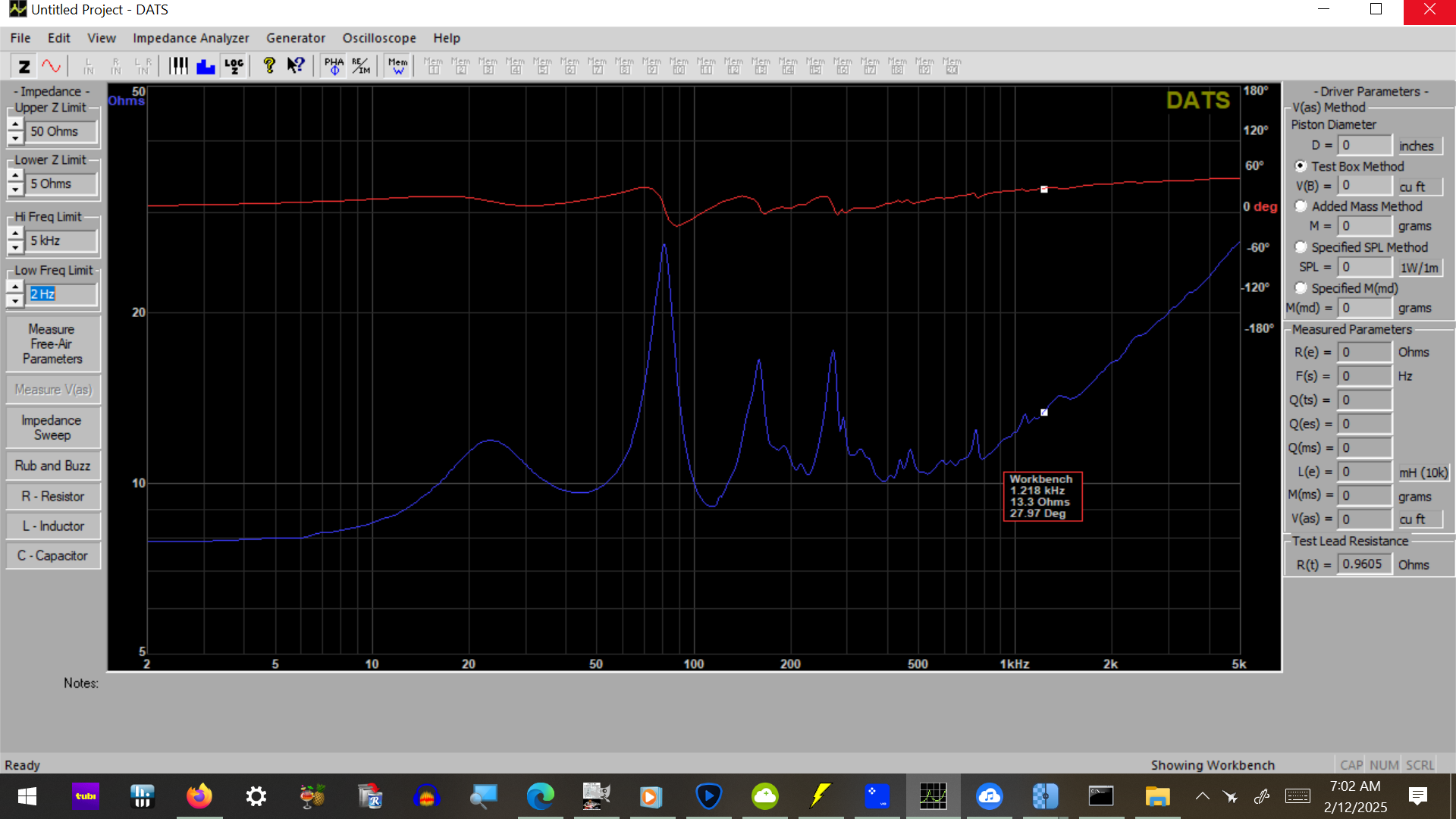Screen dimensions: 1456x819
Task: Run the Rub and Buzz test
Action: 52,466
